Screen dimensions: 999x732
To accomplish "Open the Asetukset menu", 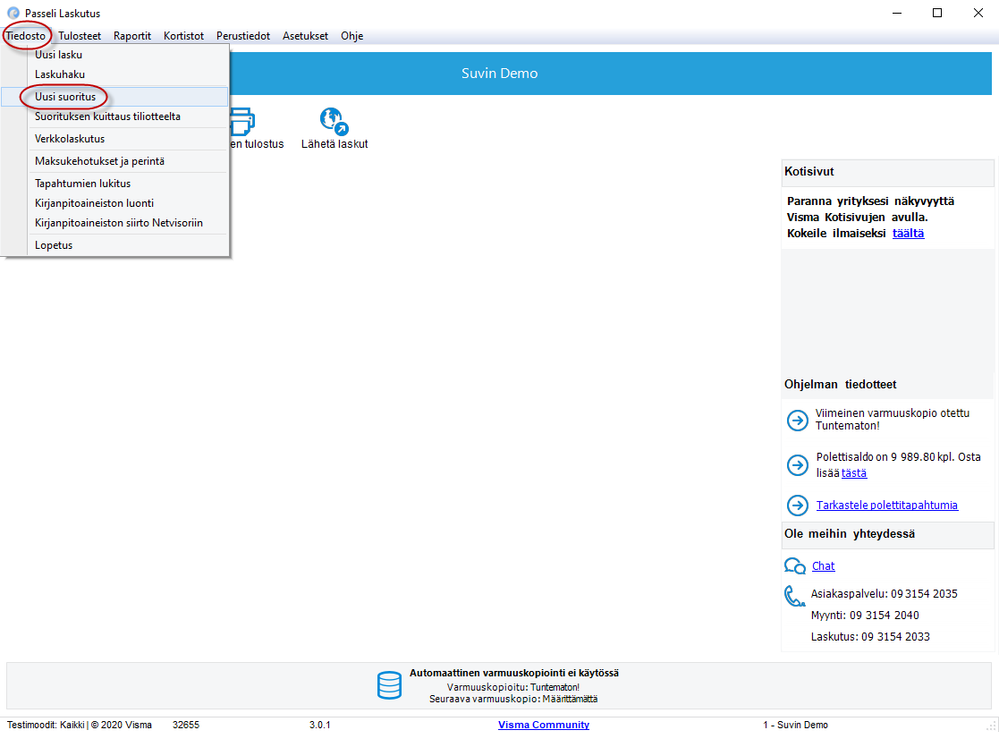I will point(305,36).
